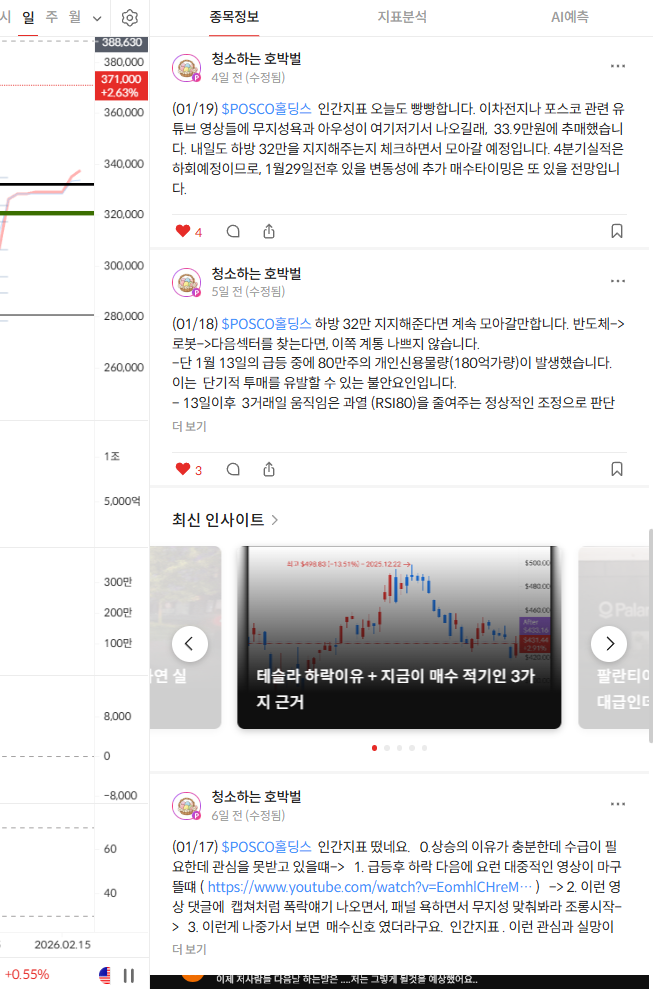
Task: Select the 일 (daily) chart period
Action: coord(28,17)
